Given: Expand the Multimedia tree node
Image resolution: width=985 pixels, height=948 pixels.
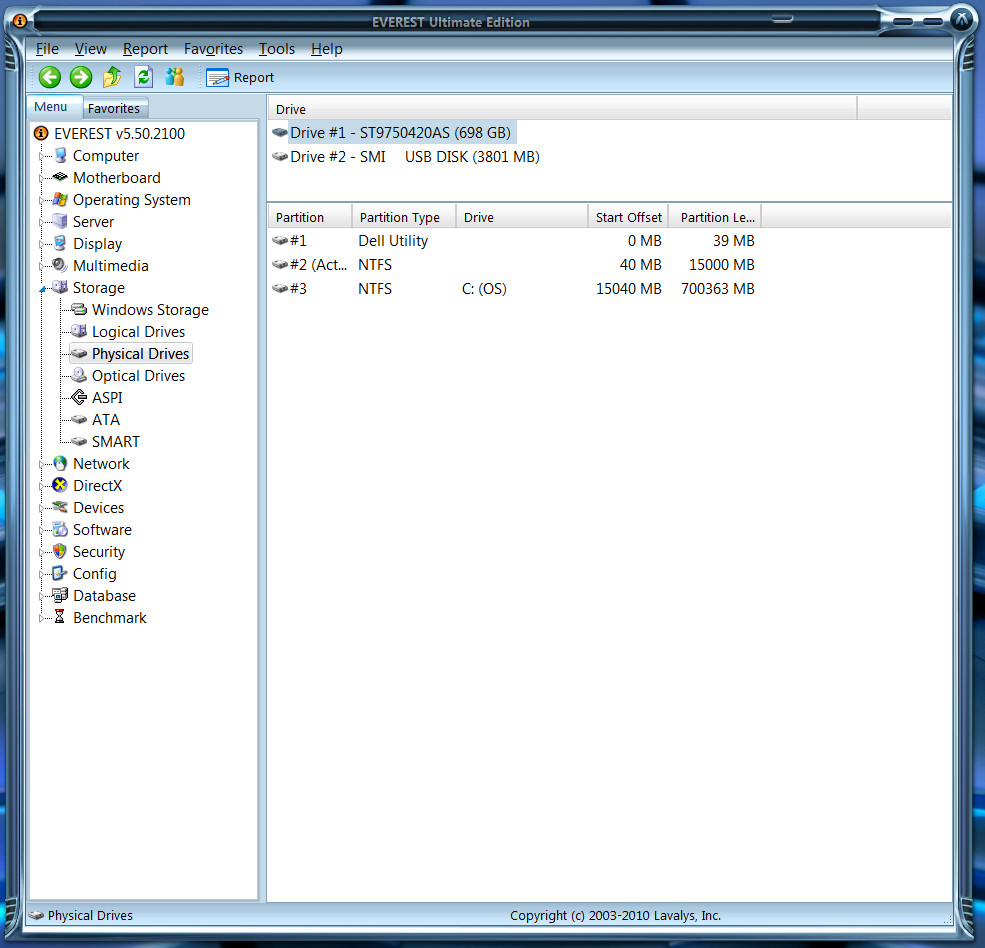Looking at the screenshot, I should [42, 266].
